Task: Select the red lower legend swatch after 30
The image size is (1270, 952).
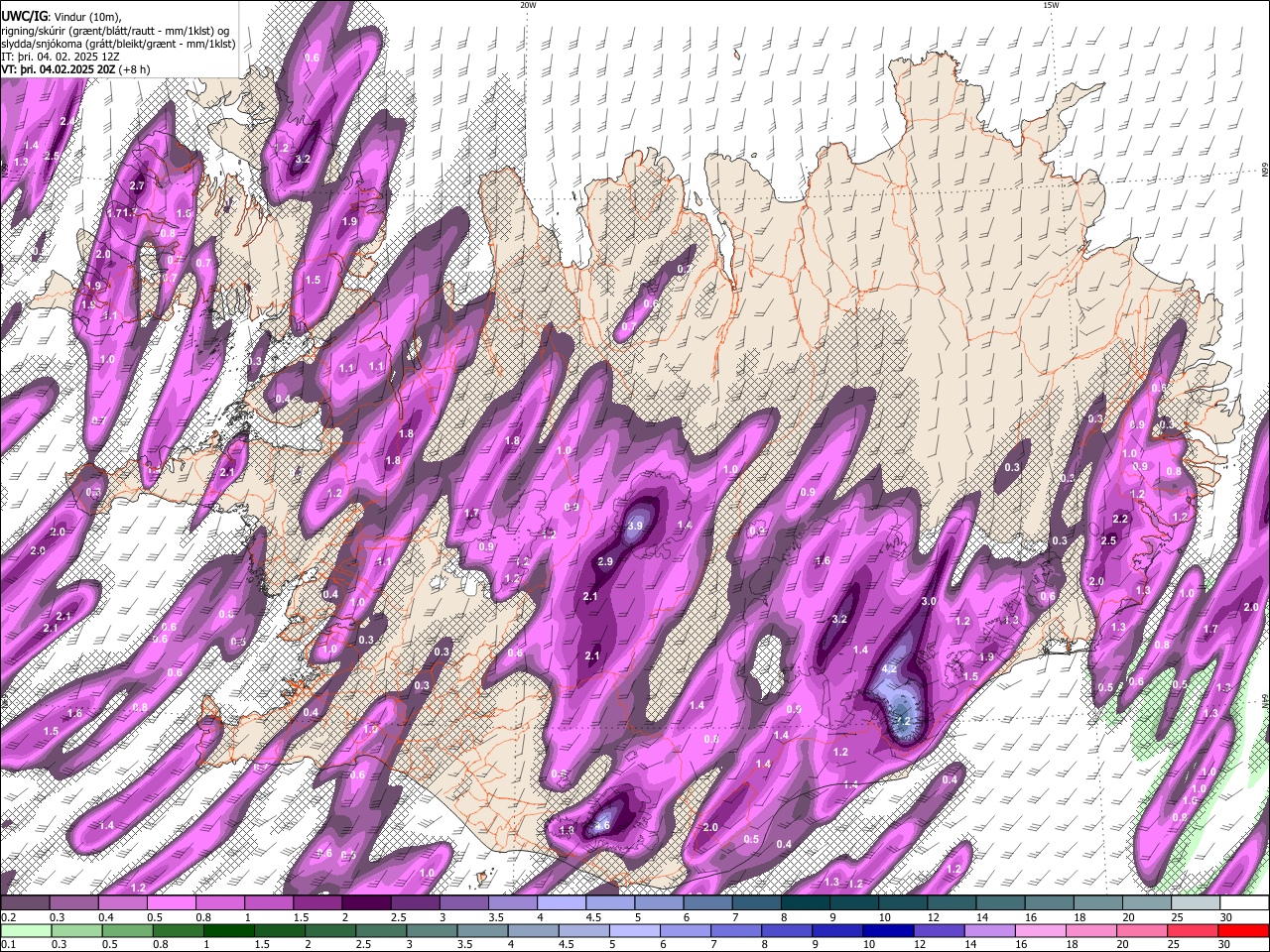Action: pyautogui.click(x=1244, y=931)
